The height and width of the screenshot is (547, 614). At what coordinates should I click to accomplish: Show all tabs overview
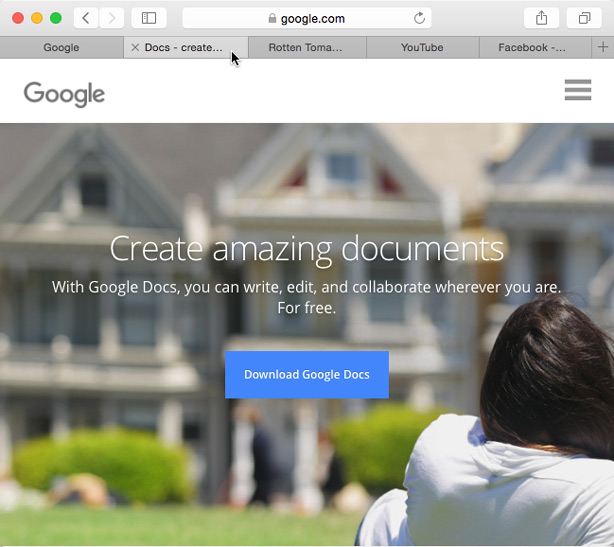pyautogui.click(x=584, y=18)
